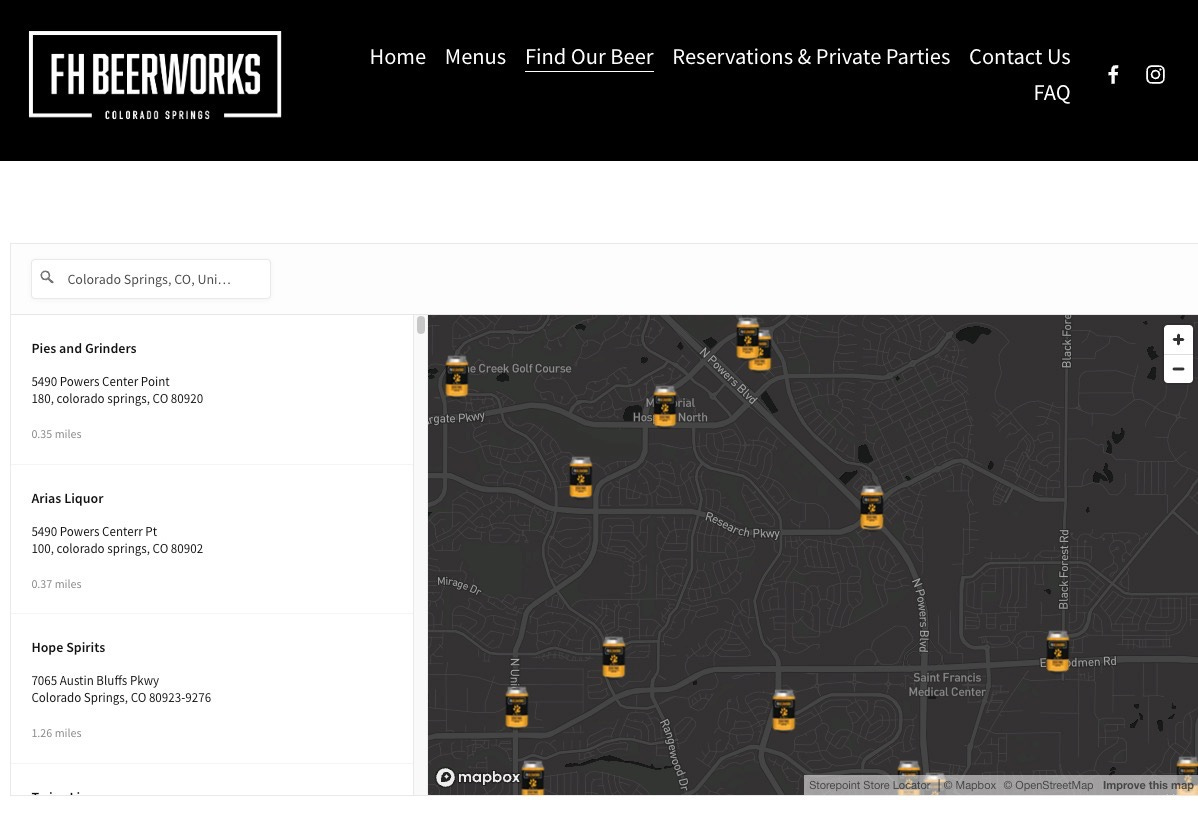The width and height of the screenshot is (1198, 831).
Task: Click the 1.26 miles distance text
Action: [x=57, y=733]
